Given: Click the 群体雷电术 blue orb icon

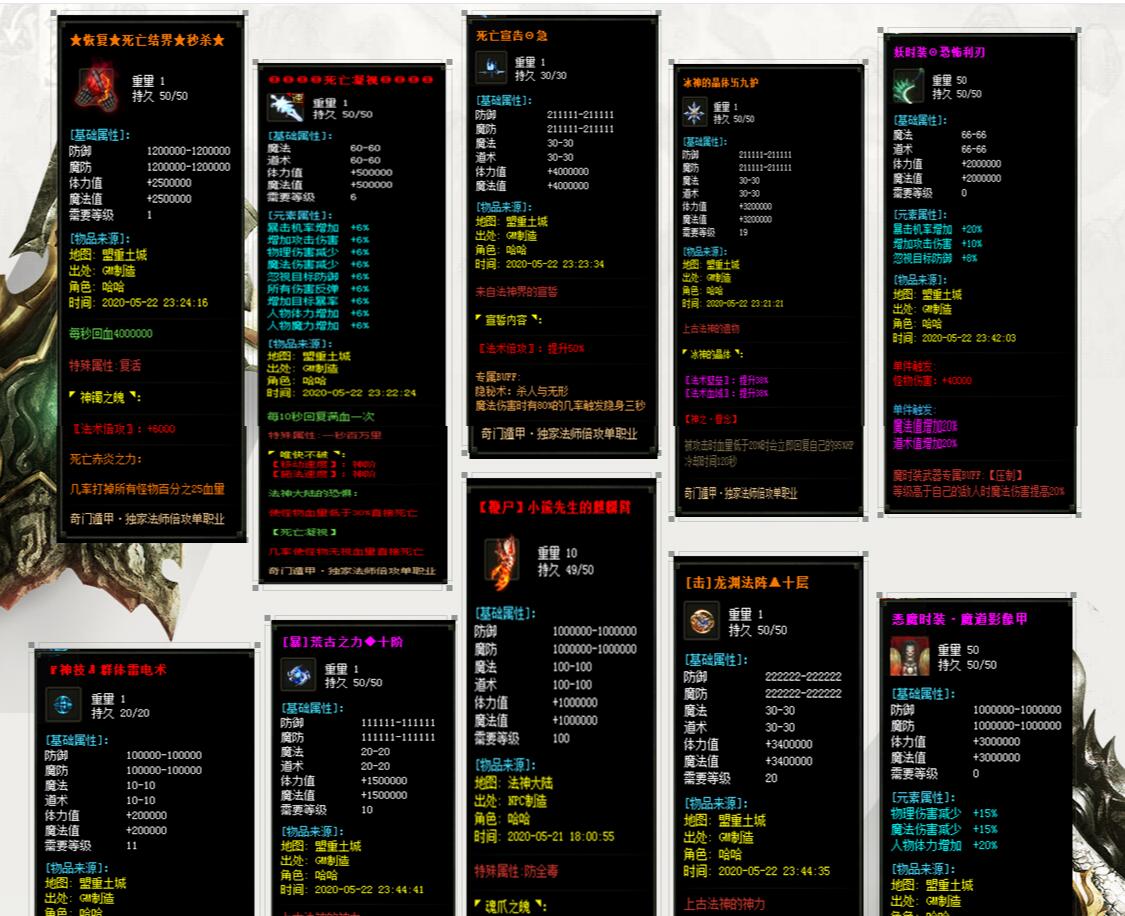Looking at the screenshot, I should pyautogui.click(x=63, y=705).
